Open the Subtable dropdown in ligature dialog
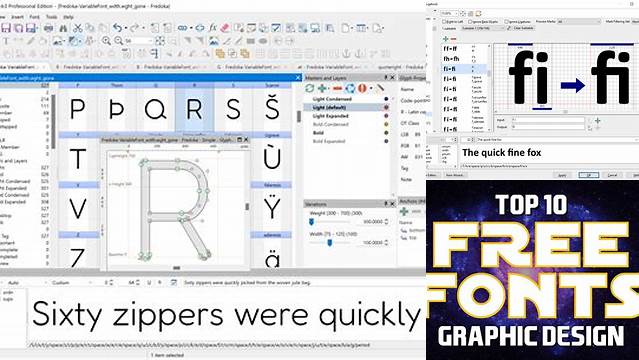 tap(483, 28)
